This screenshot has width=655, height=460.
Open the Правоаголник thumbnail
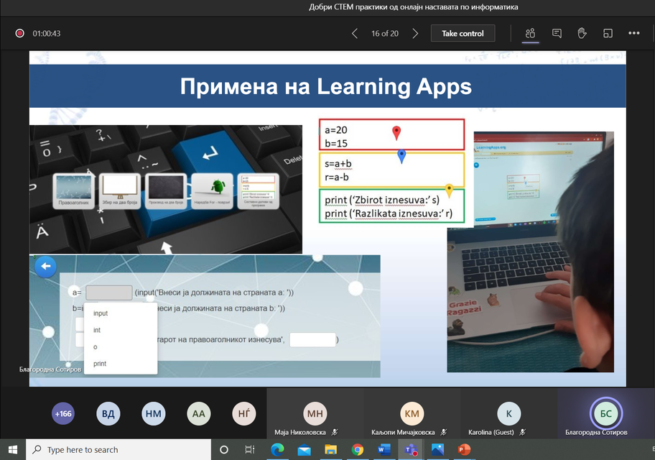coord(74,191)
